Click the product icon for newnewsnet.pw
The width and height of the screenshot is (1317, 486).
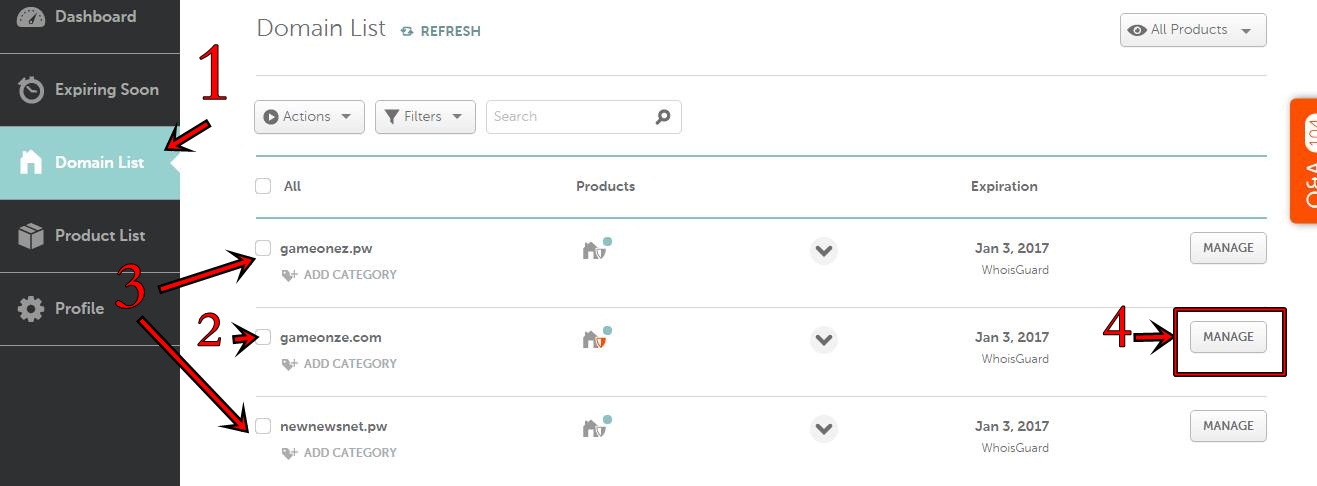594,428
